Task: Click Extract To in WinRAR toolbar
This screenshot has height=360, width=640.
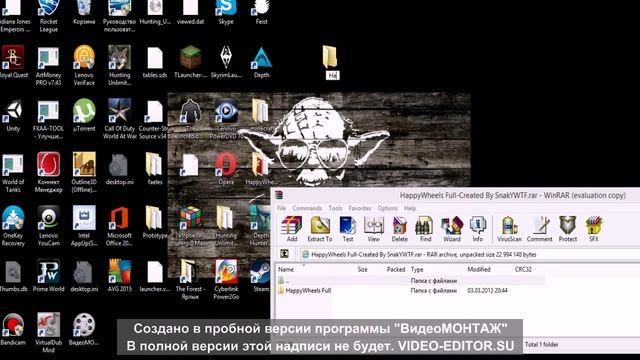Action: pyautogui.click(x=320, y=229)
